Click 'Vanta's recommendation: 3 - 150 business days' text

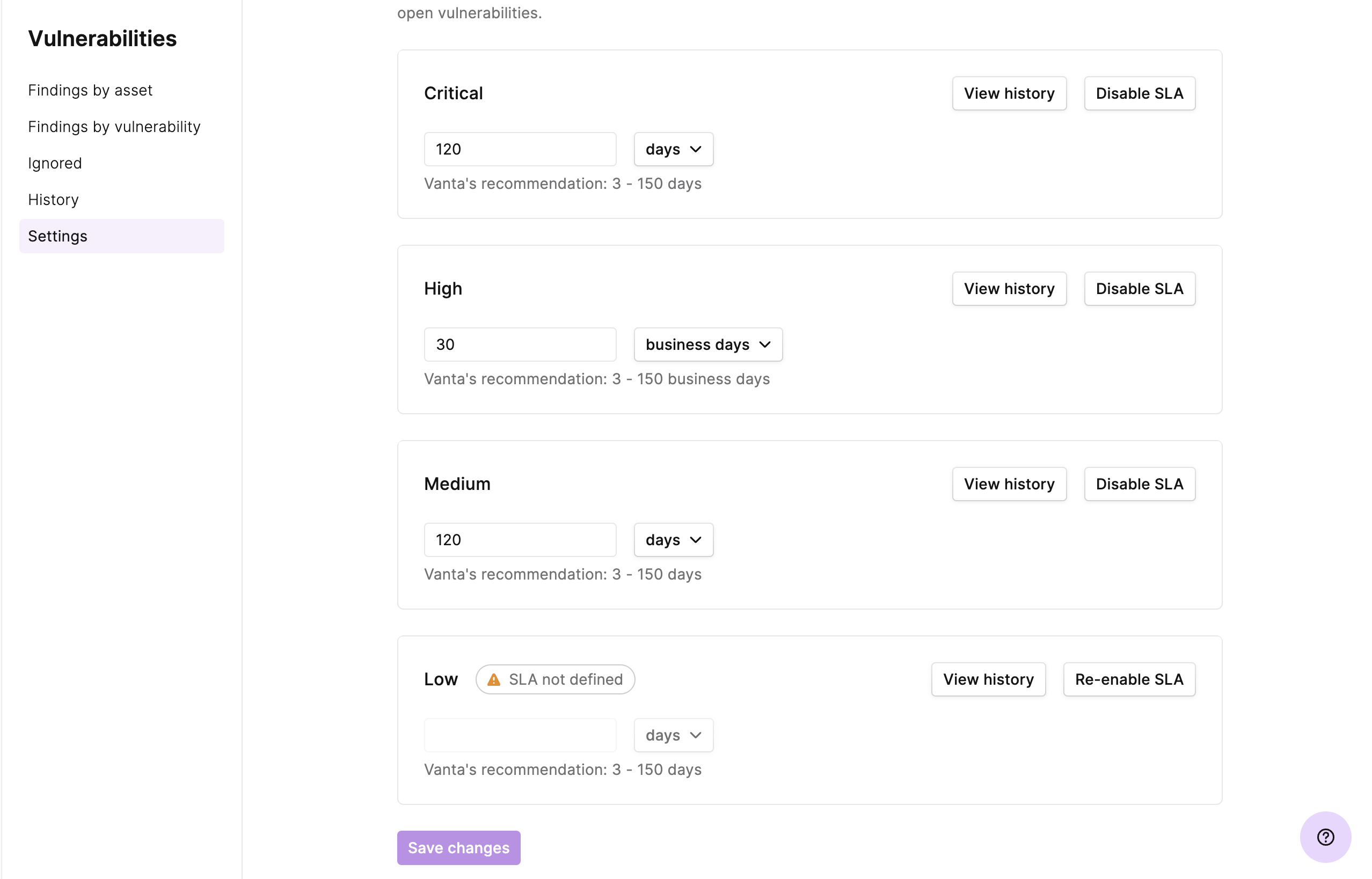[597, 379]
